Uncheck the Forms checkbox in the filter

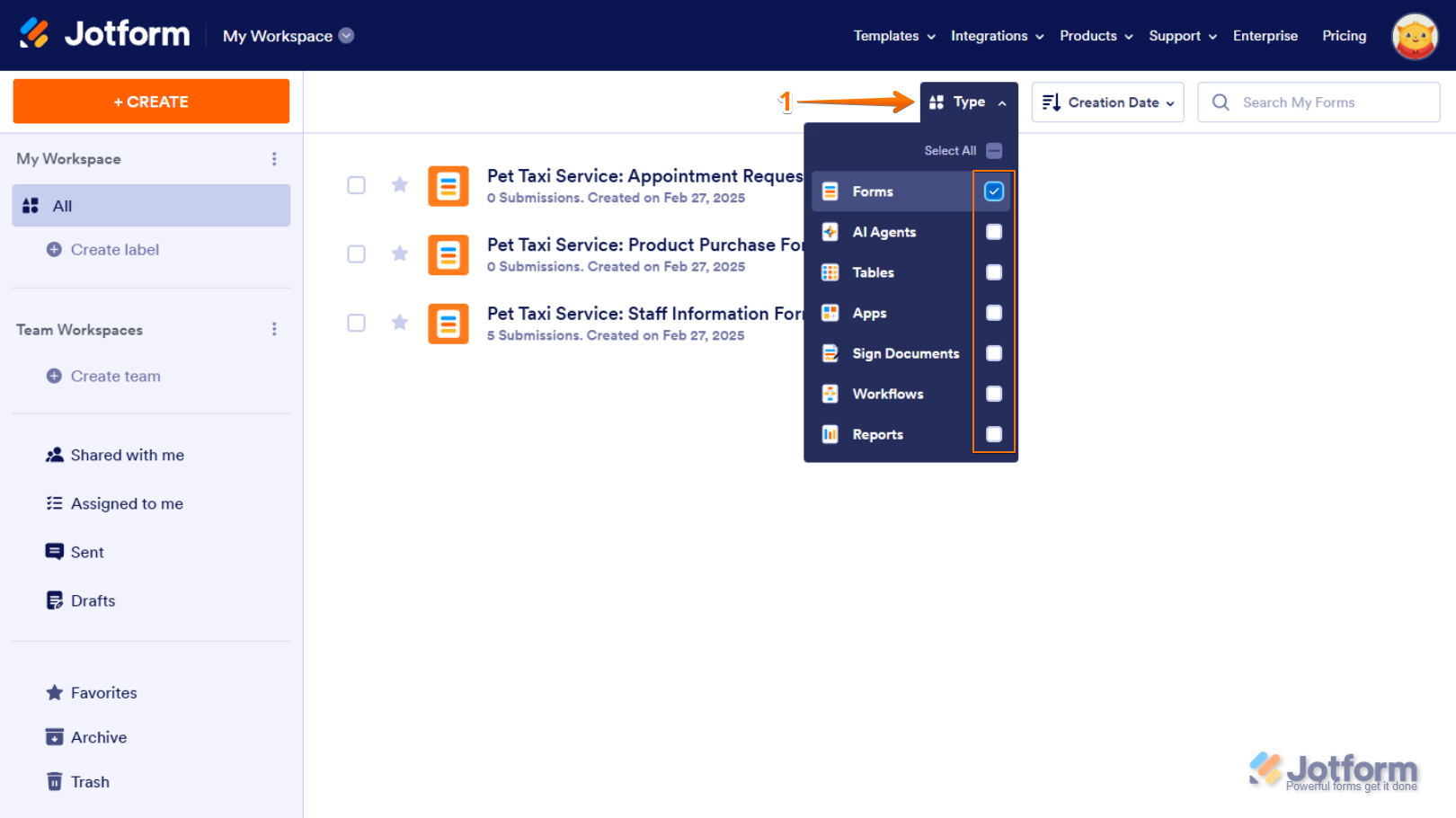pos(993,191)
